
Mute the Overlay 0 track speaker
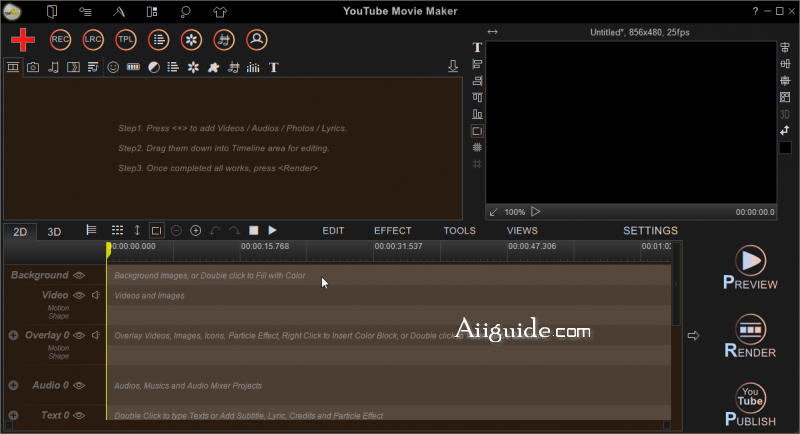click(96, 336)
